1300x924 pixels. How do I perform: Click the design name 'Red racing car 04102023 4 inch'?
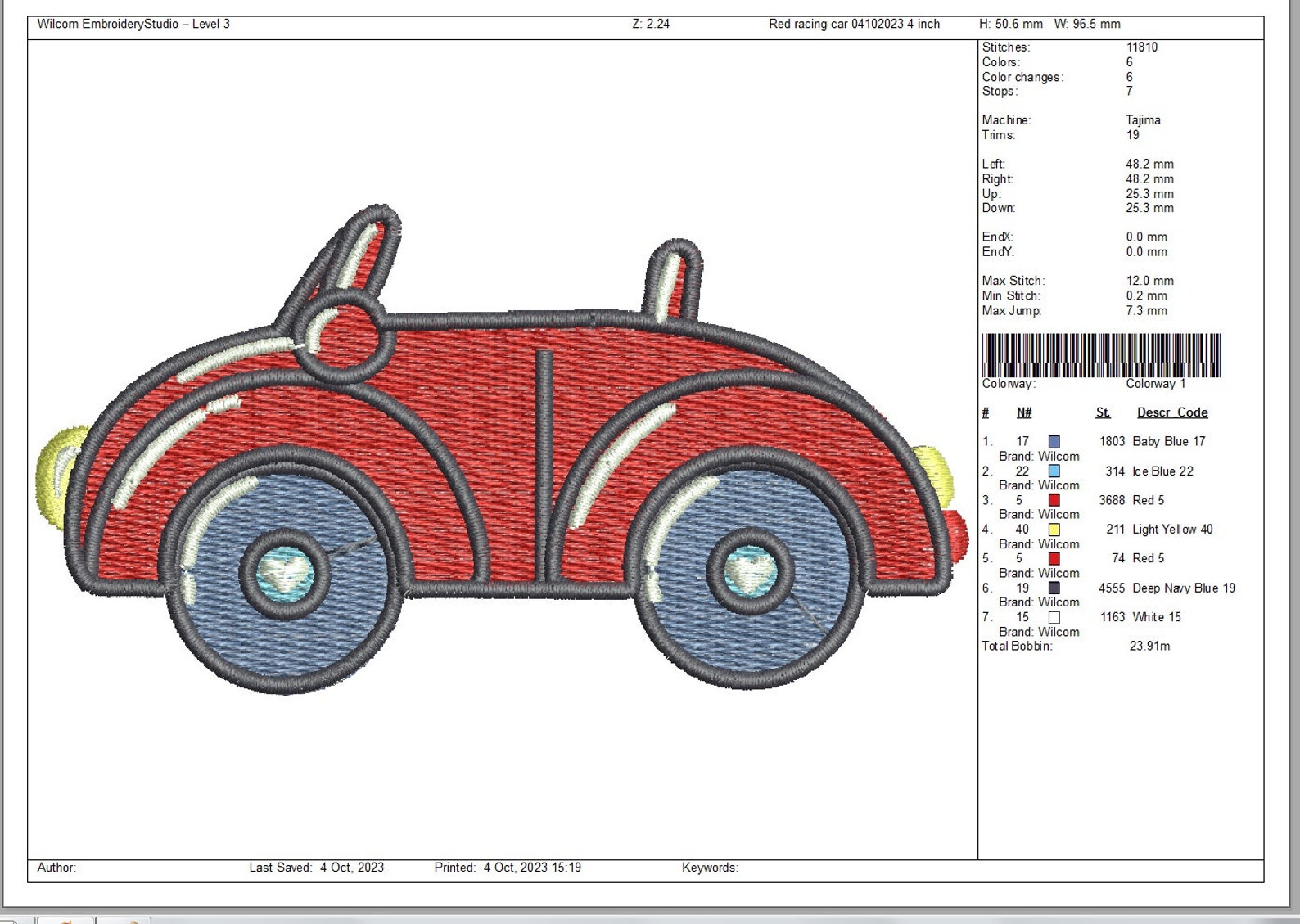click(854, 24)
